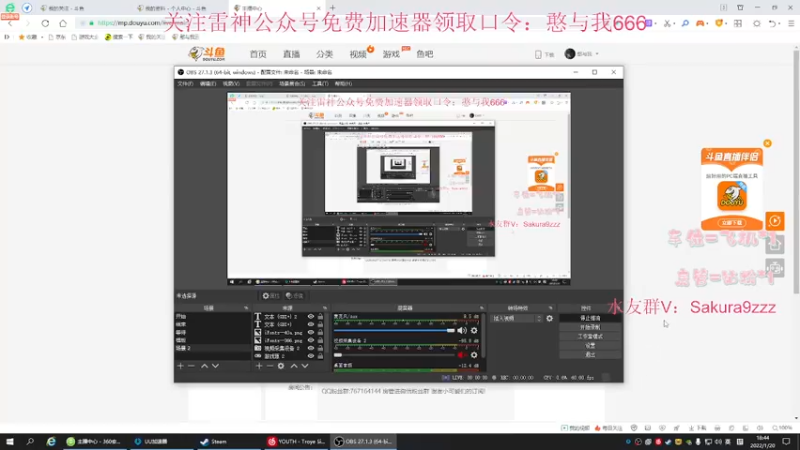The image size is (800, 450).
Task: Toggle visibility of the first png image source
Action: coord(311,333)
